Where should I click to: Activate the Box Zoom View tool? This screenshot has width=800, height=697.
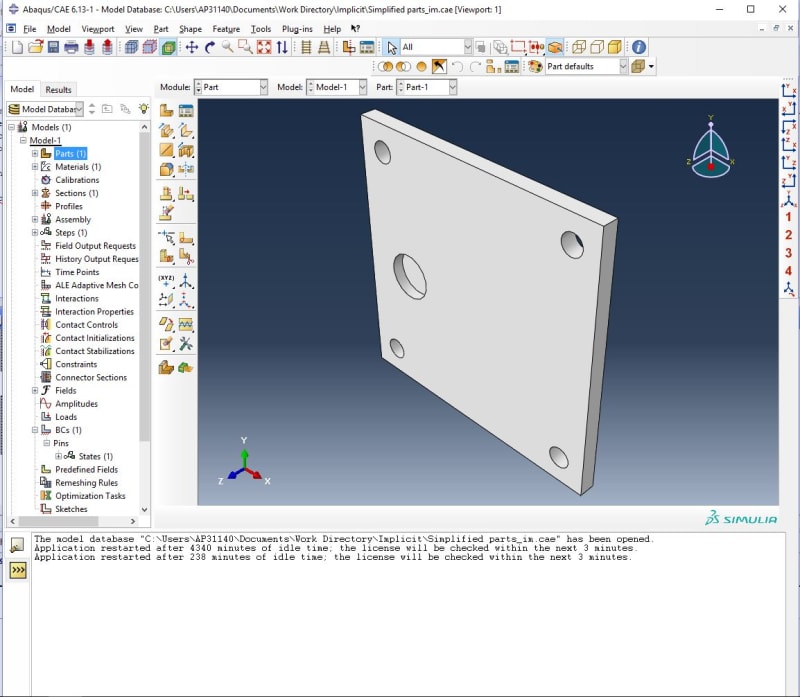245,47
